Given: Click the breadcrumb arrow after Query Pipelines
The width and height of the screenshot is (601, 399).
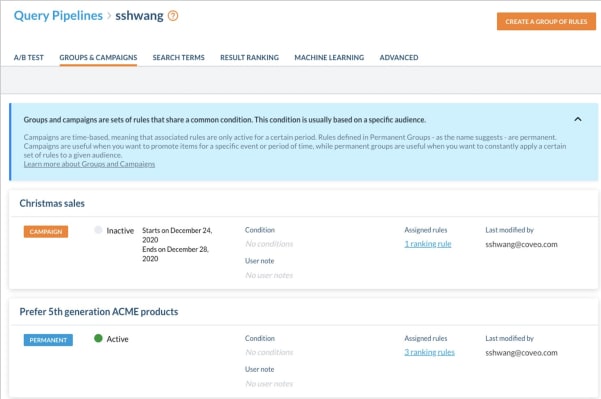Looking at the screenshot, I should pos(109,16).
